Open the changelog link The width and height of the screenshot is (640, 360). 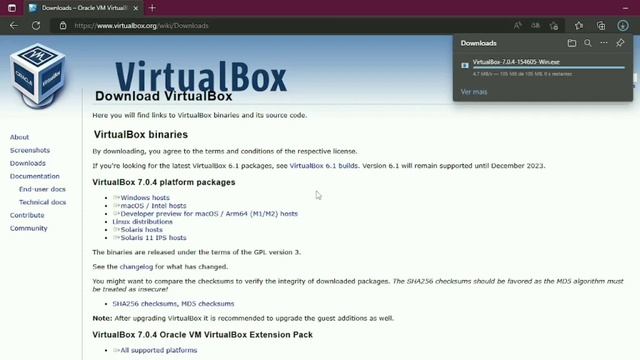pos(136,267)
